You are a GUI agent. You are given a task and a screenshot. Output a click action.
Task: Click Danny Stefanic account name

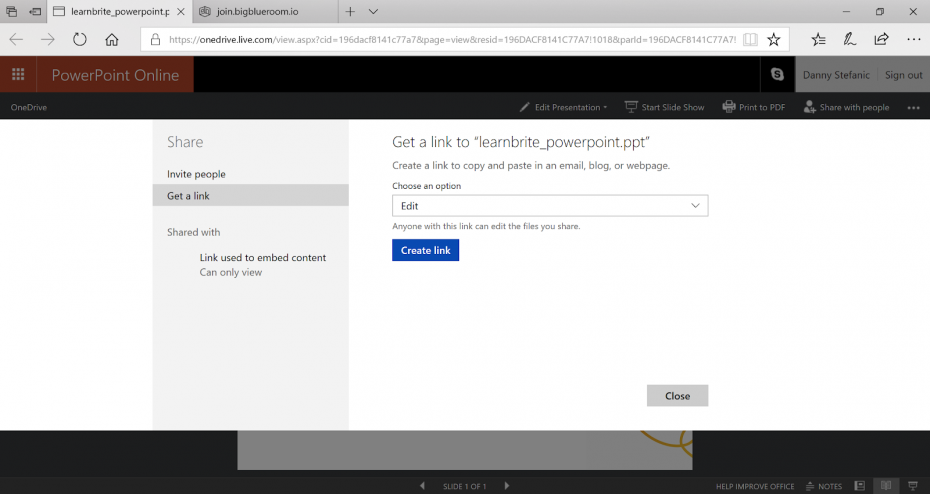coord(836,75)
